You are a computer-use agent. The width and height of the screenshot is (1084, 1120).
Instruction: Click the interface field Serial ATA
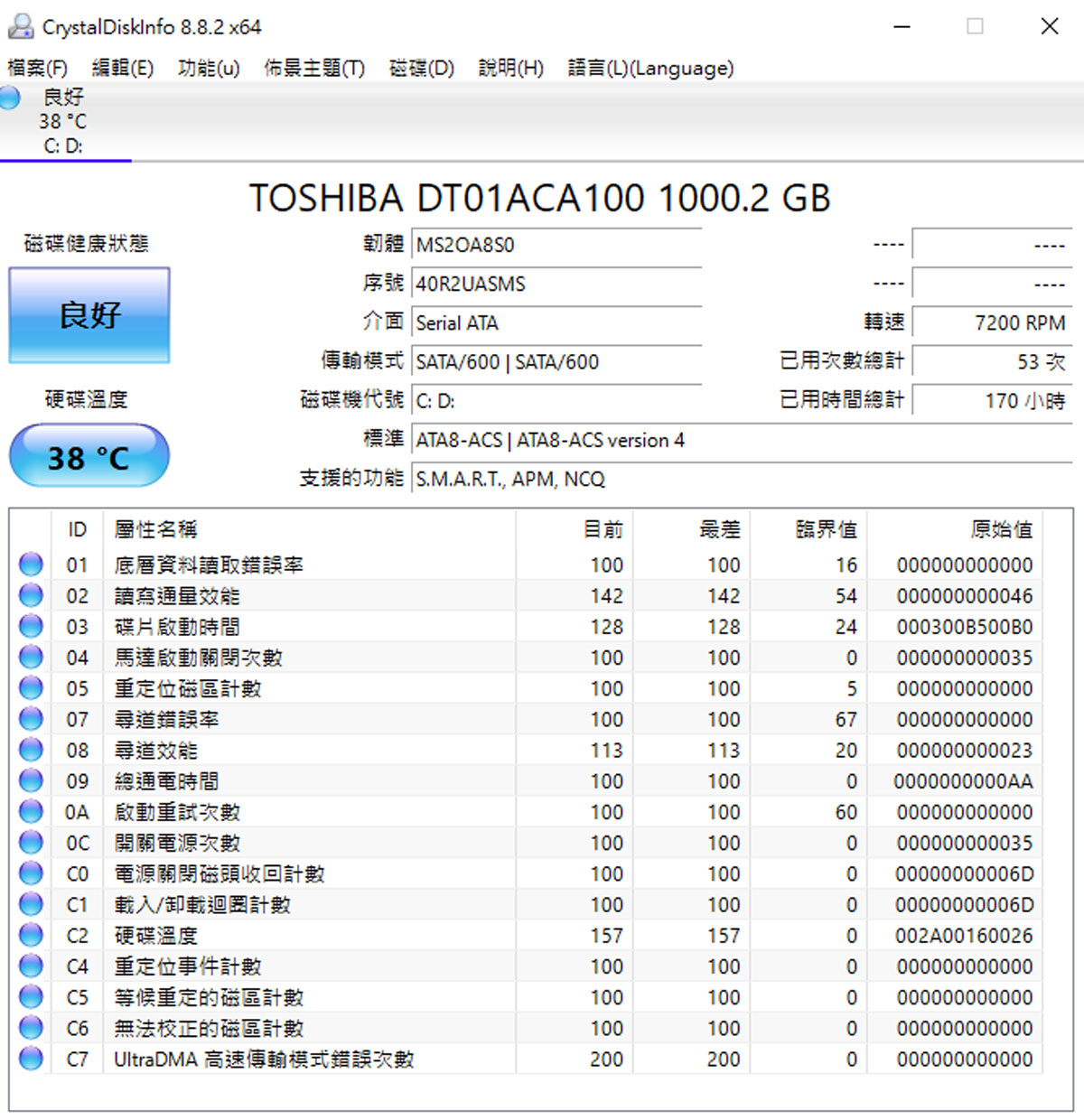click(556, 322)
